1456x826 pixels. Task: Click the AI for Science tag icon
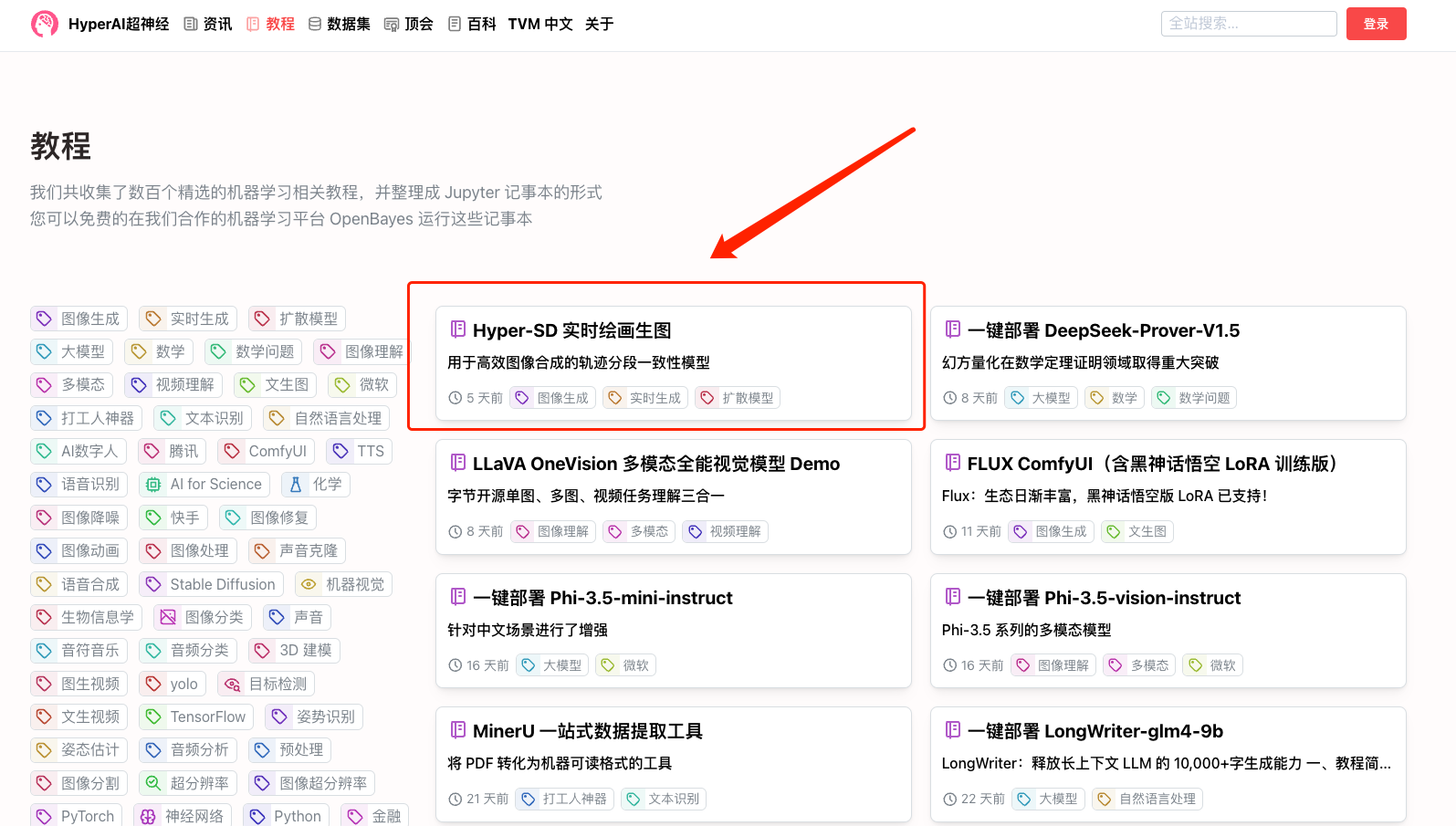tap(153, 485)
